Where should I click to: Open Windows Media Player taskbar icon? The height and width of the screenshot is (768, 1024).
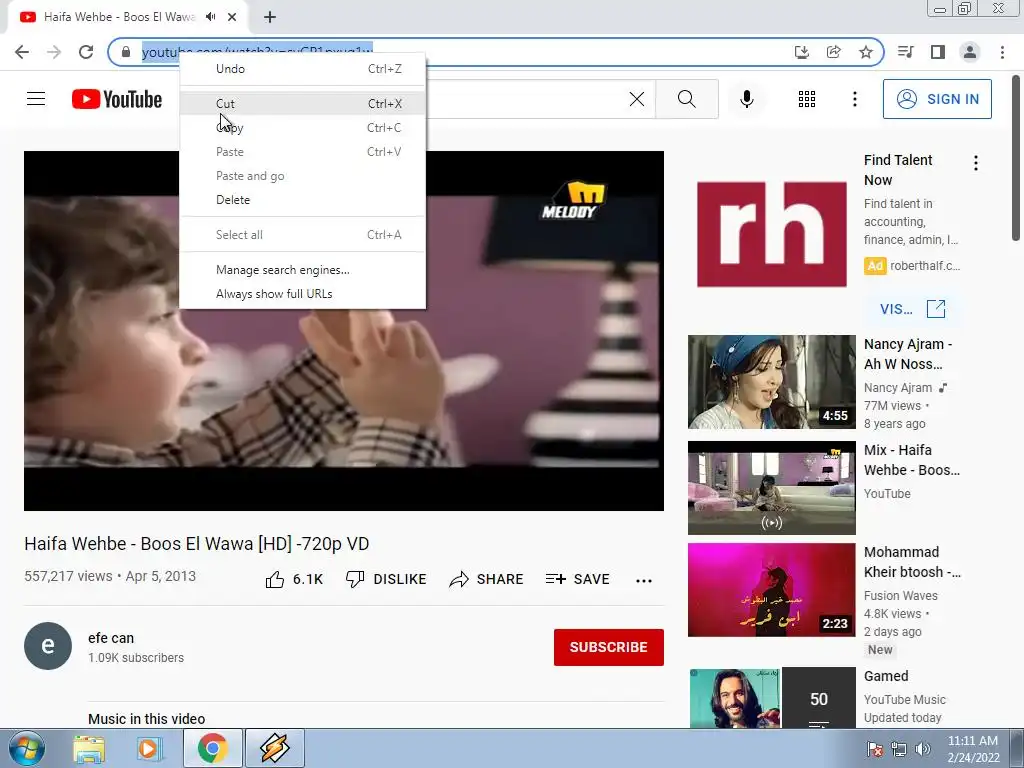[x=149, y=748]
